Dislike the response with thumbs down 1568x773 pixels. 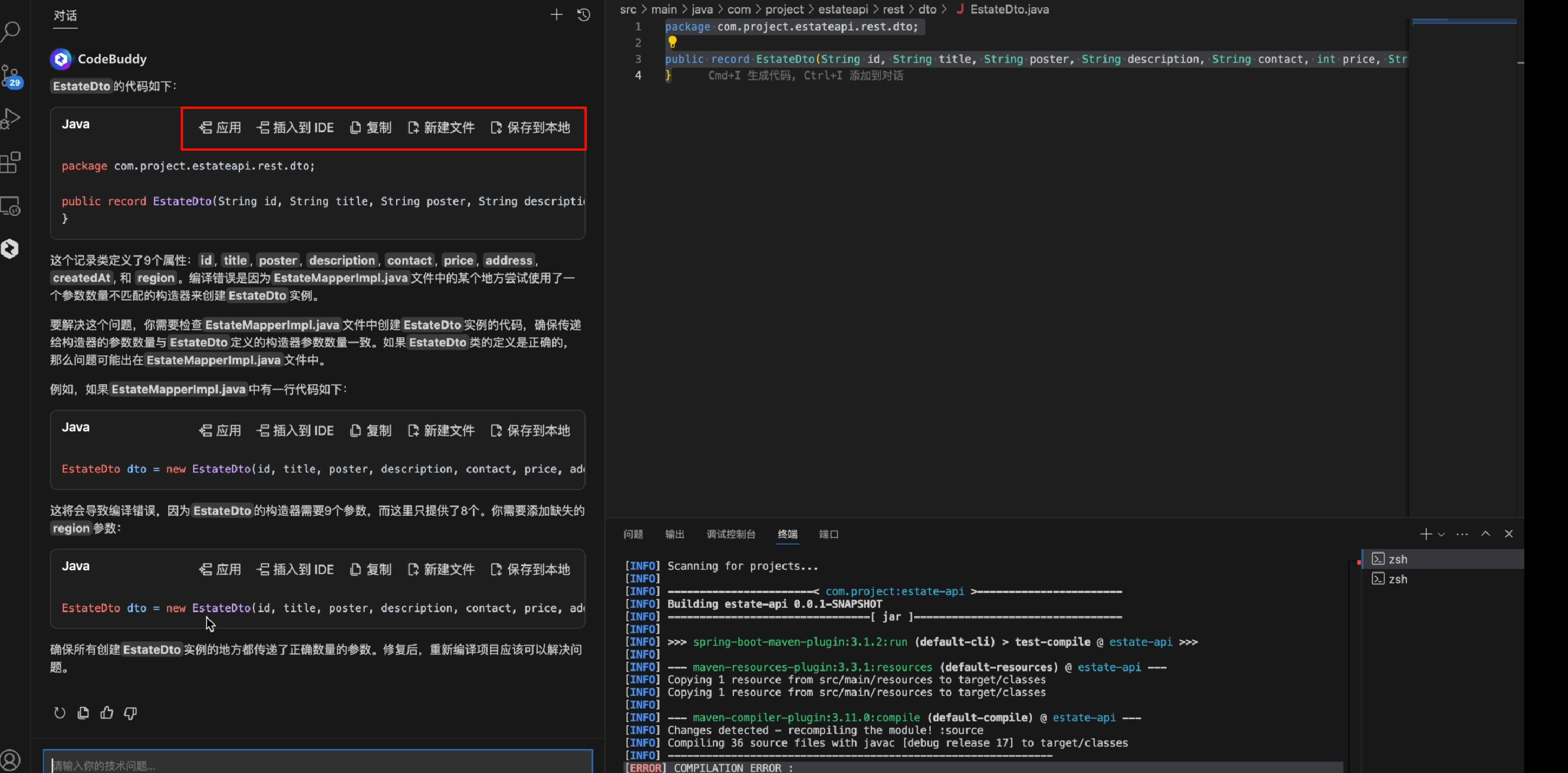click(x=130, y=713)
